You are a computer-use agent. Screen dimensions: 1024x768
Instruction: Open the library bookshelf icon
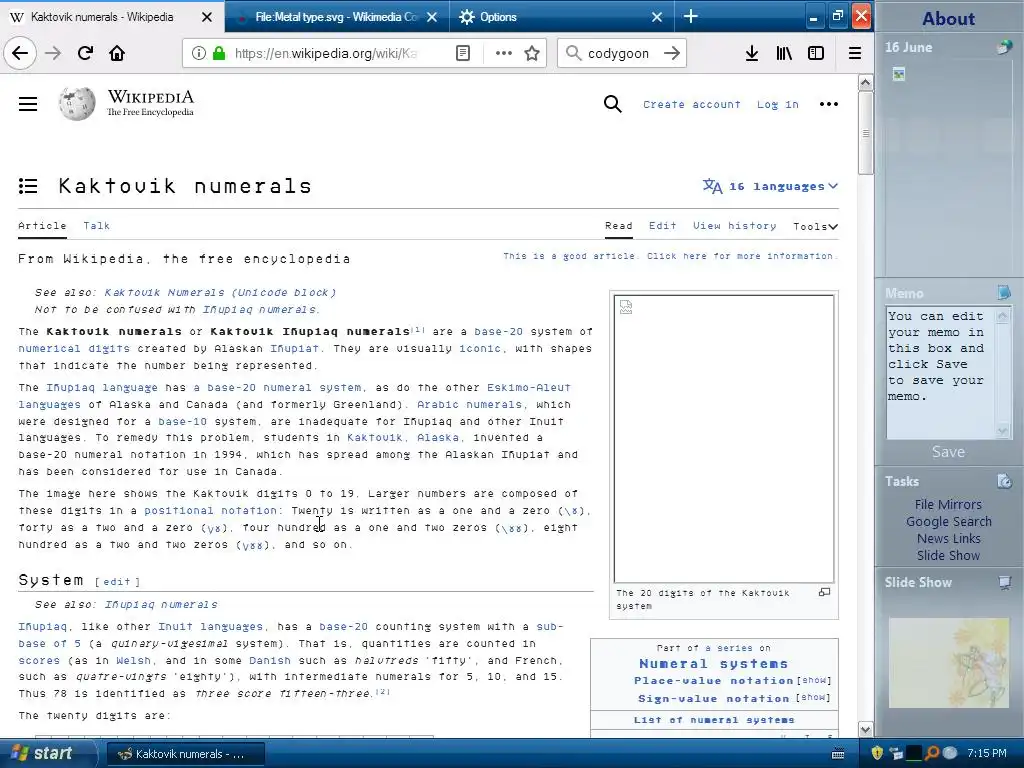784,53
